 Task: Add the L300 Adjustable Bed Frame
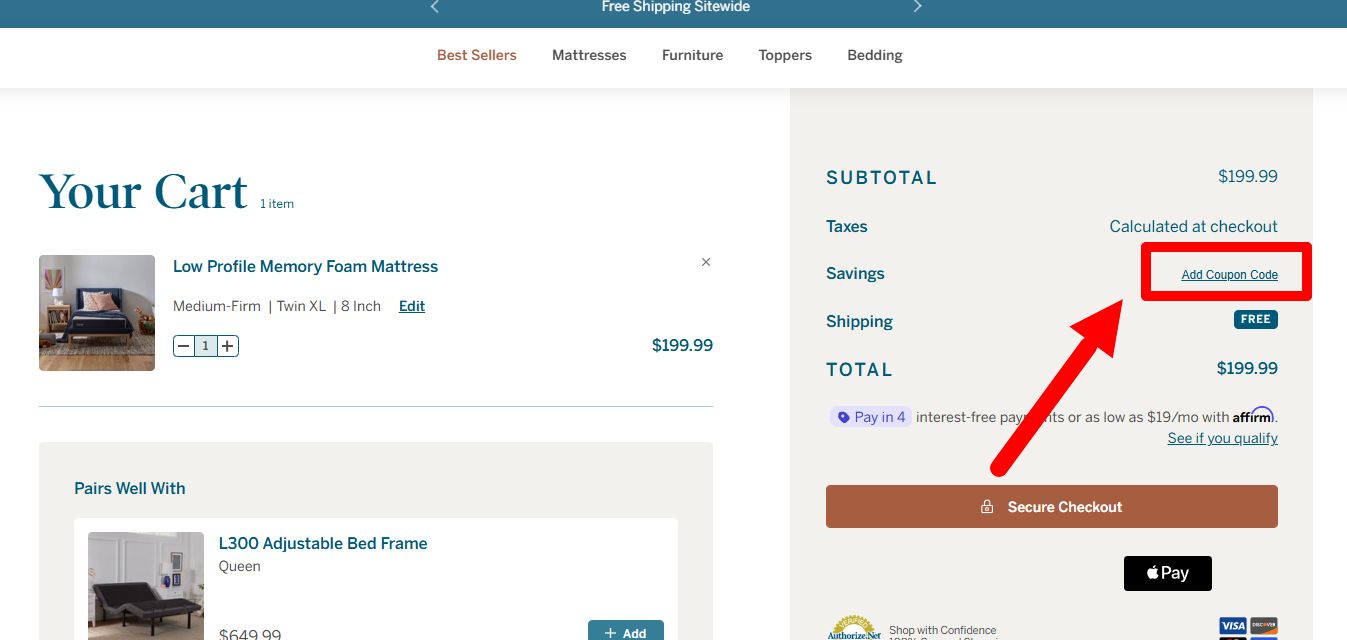click(625, 632)
